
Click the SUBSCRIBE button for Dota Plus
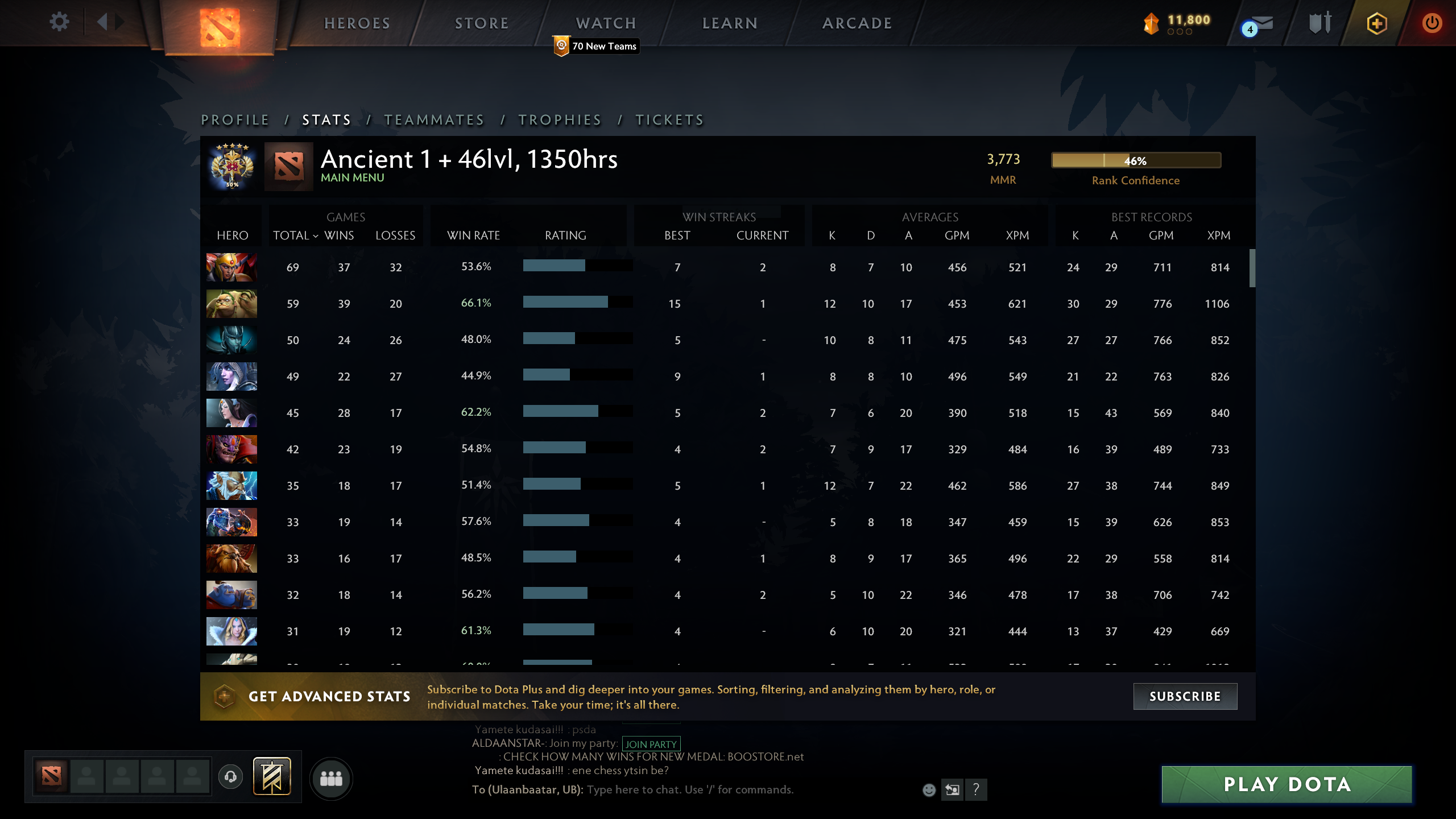click(x=1185, y=696)
